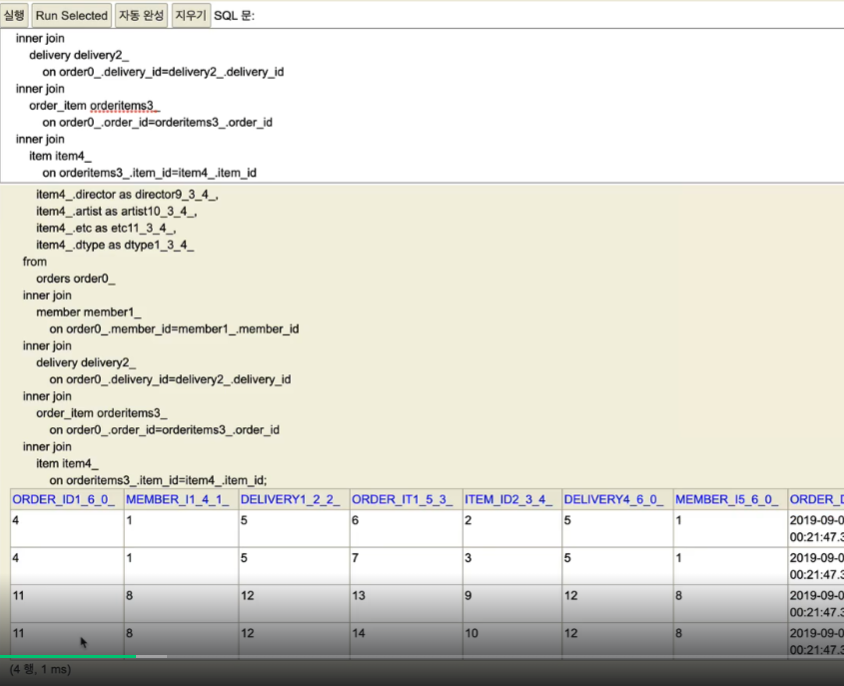Click the '(4 행, 1 ms)' result status text
The height and width of the screenshot is (686, 844).
(x=40, y=669)
